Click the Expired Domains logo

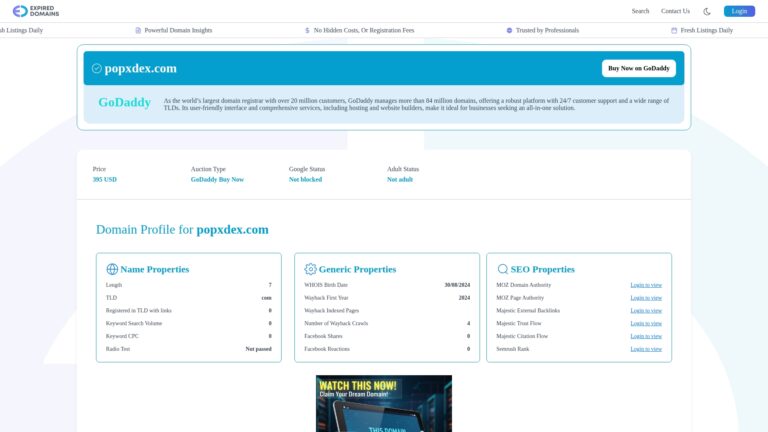coord(34,11)
